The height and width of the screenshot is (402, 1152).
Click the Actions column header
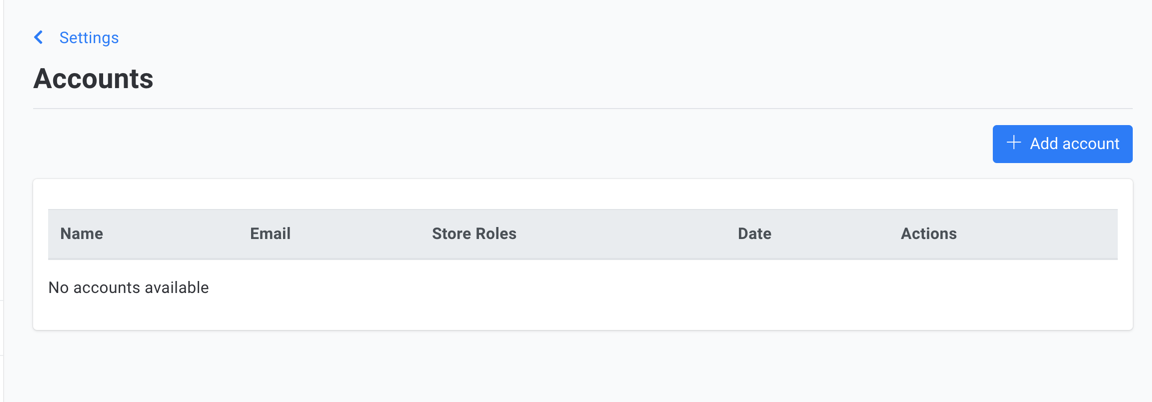tap(929, 234)
